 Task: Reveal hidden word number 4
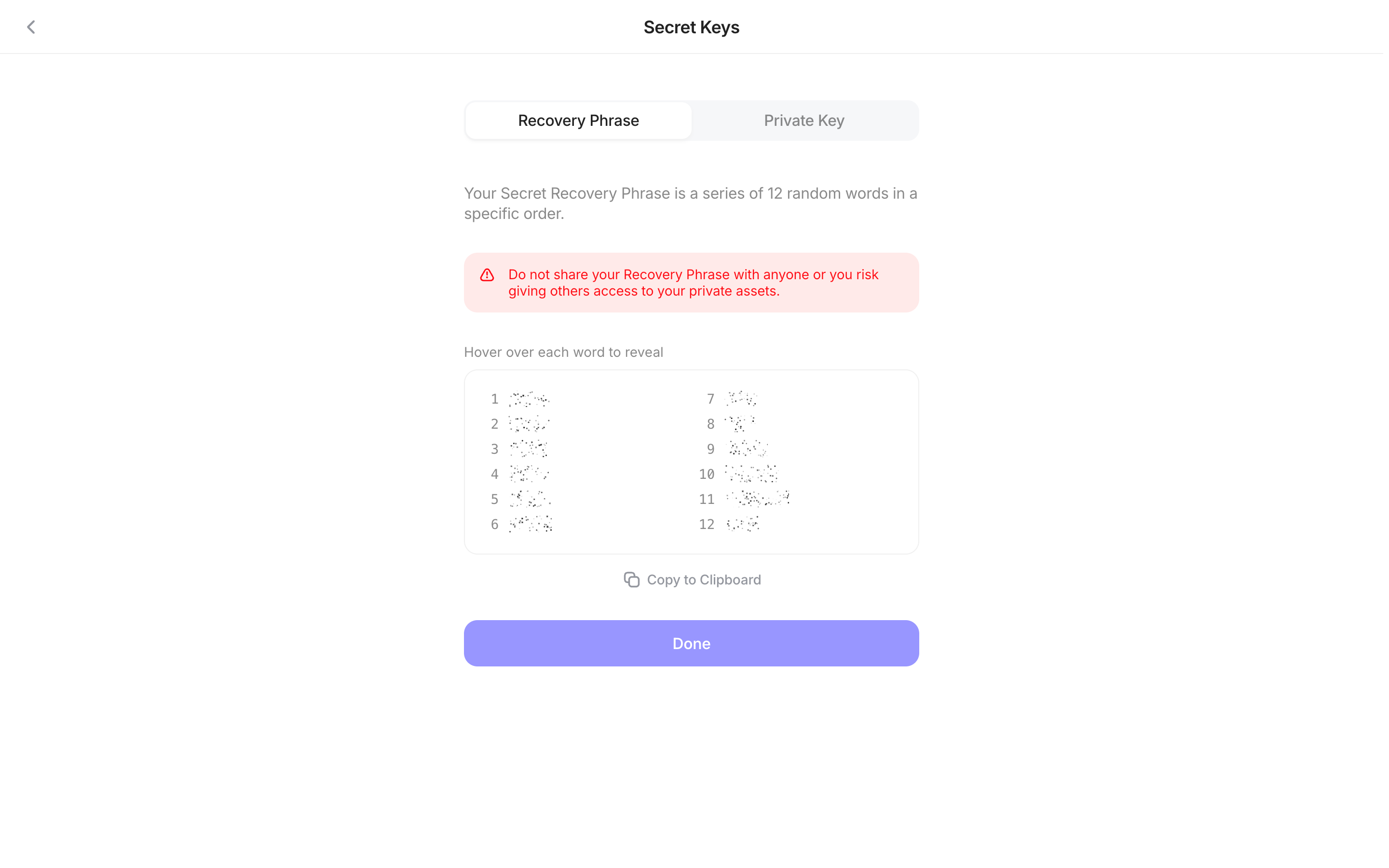[x=531, y=476]
